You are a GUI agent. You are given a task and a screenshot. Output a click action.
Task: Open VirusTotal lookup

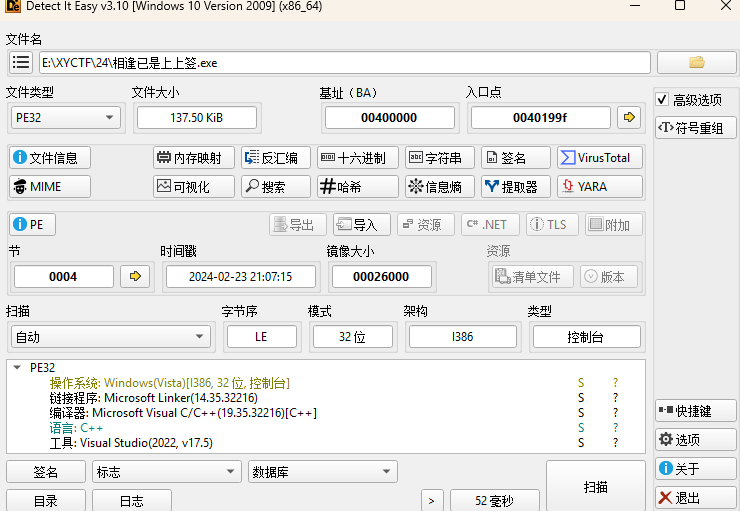(599, 158)
